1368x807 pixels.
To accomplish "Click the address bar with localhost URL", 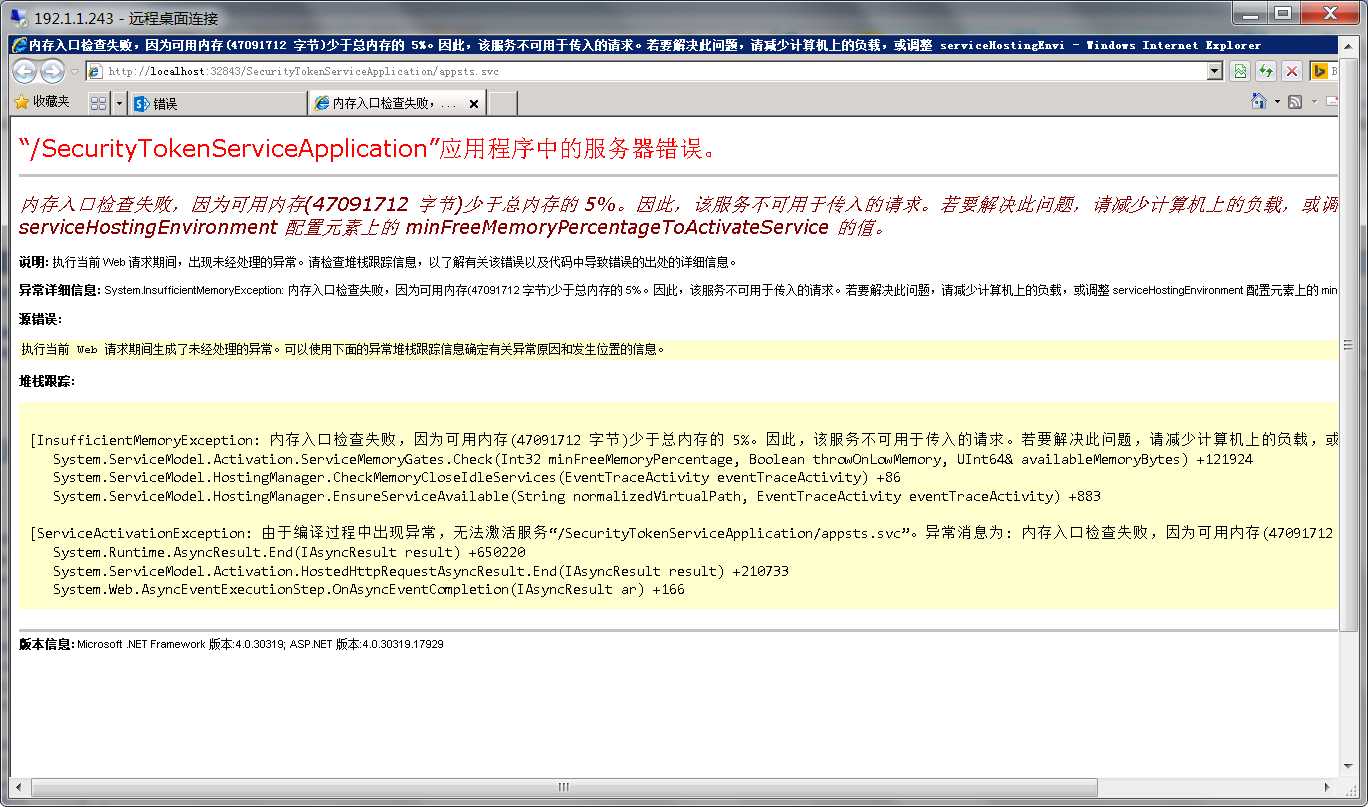I will [646, 71].
